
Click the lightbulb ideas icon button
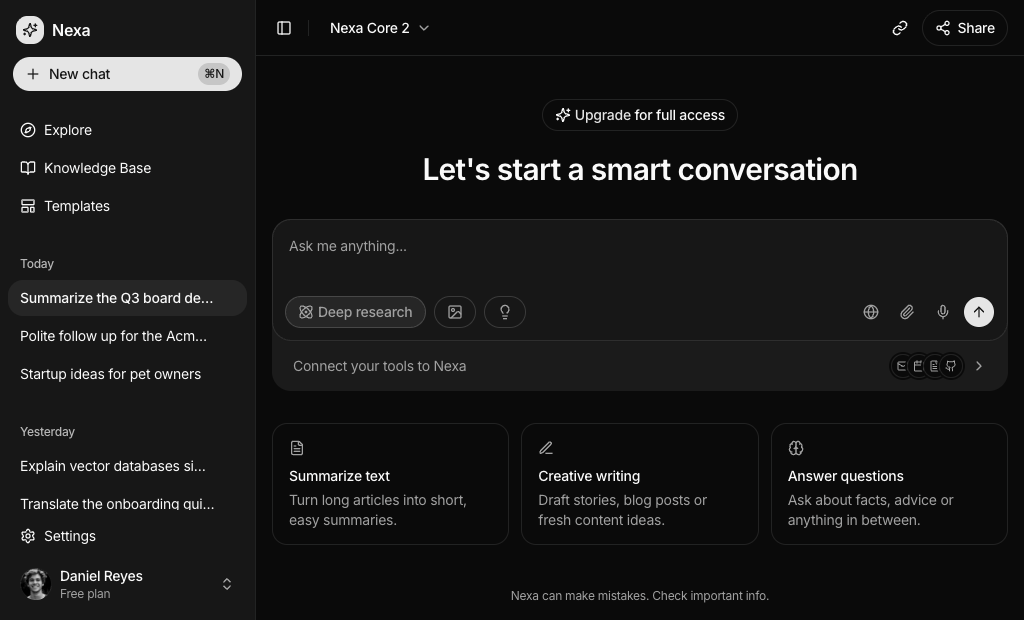coord(505,312)
